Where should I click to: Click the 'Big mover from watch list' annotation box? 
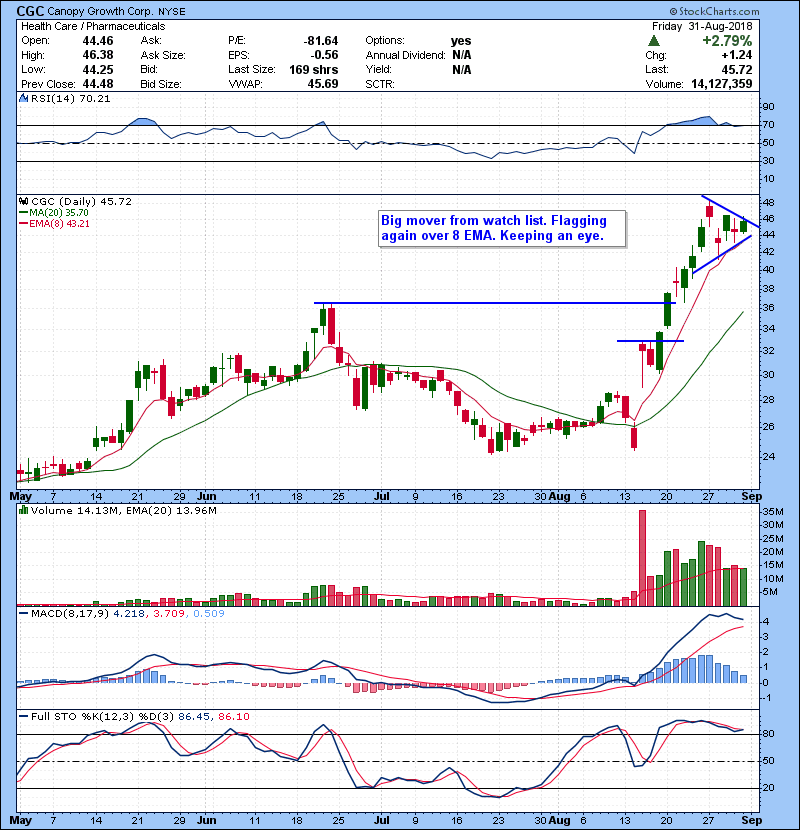pos(502,229)
